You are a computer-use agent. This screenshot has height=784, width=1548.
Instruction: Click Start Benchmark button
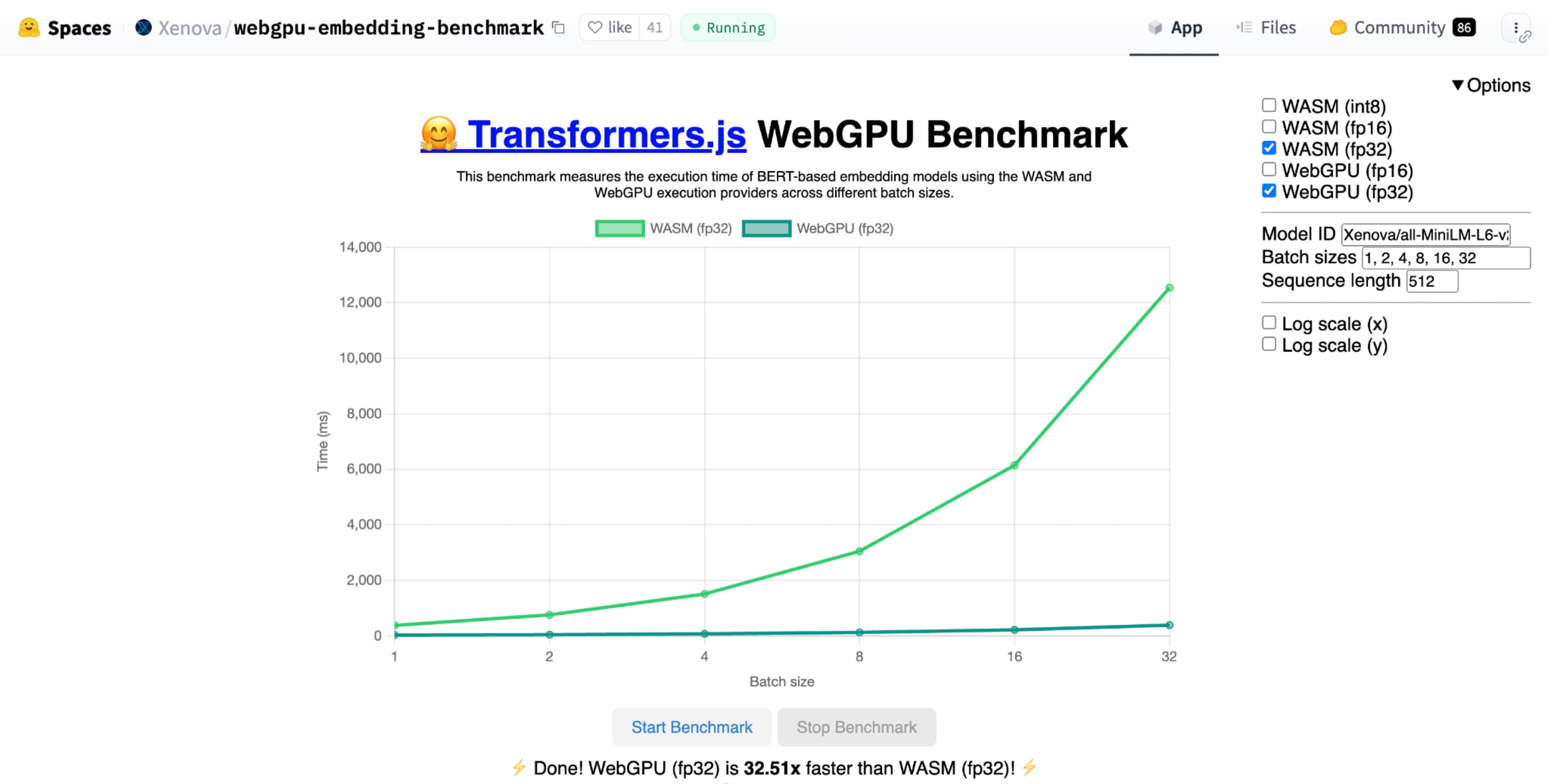(692, 727)
